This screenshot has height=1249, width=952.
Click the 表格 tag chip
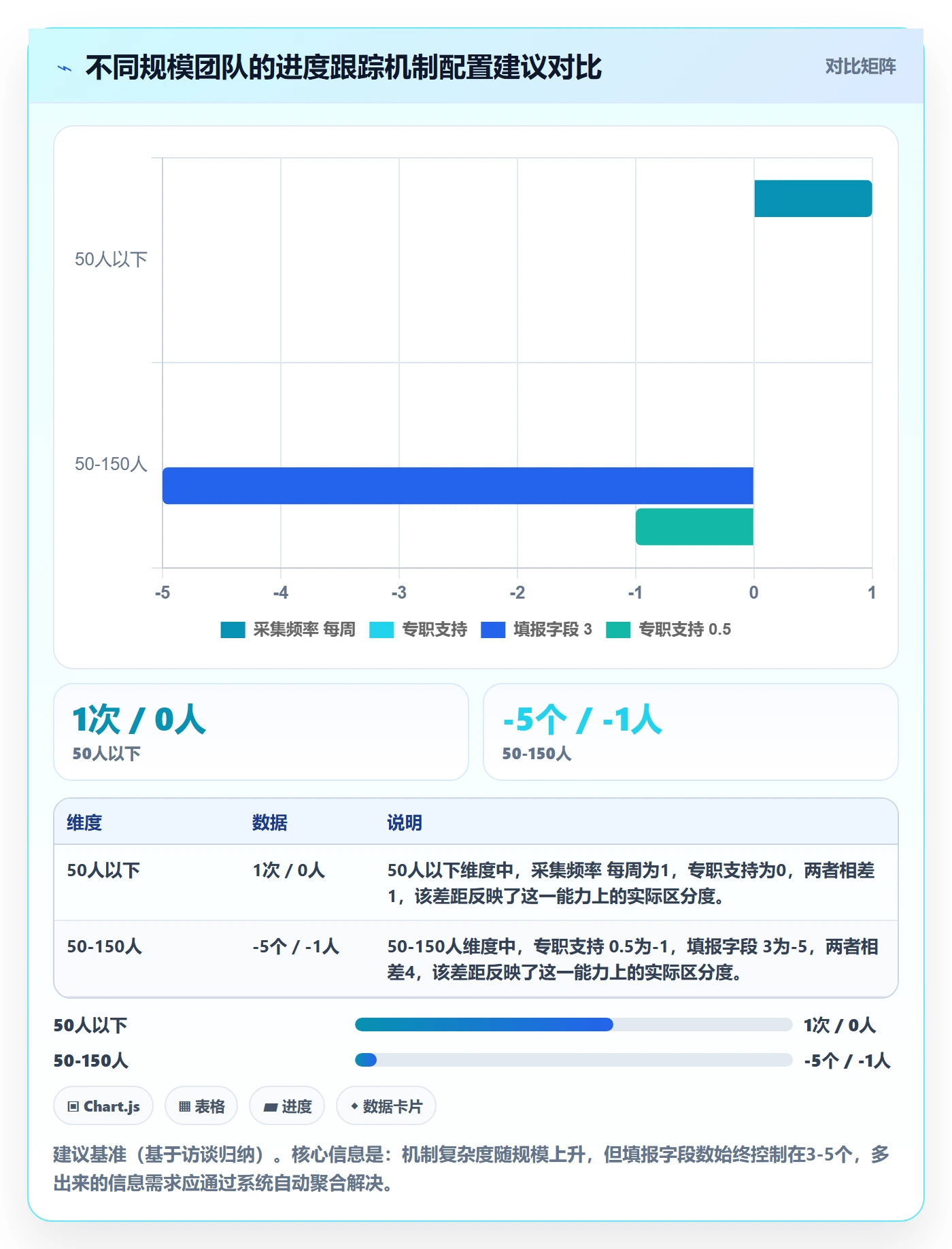[x=201, y=1106]
